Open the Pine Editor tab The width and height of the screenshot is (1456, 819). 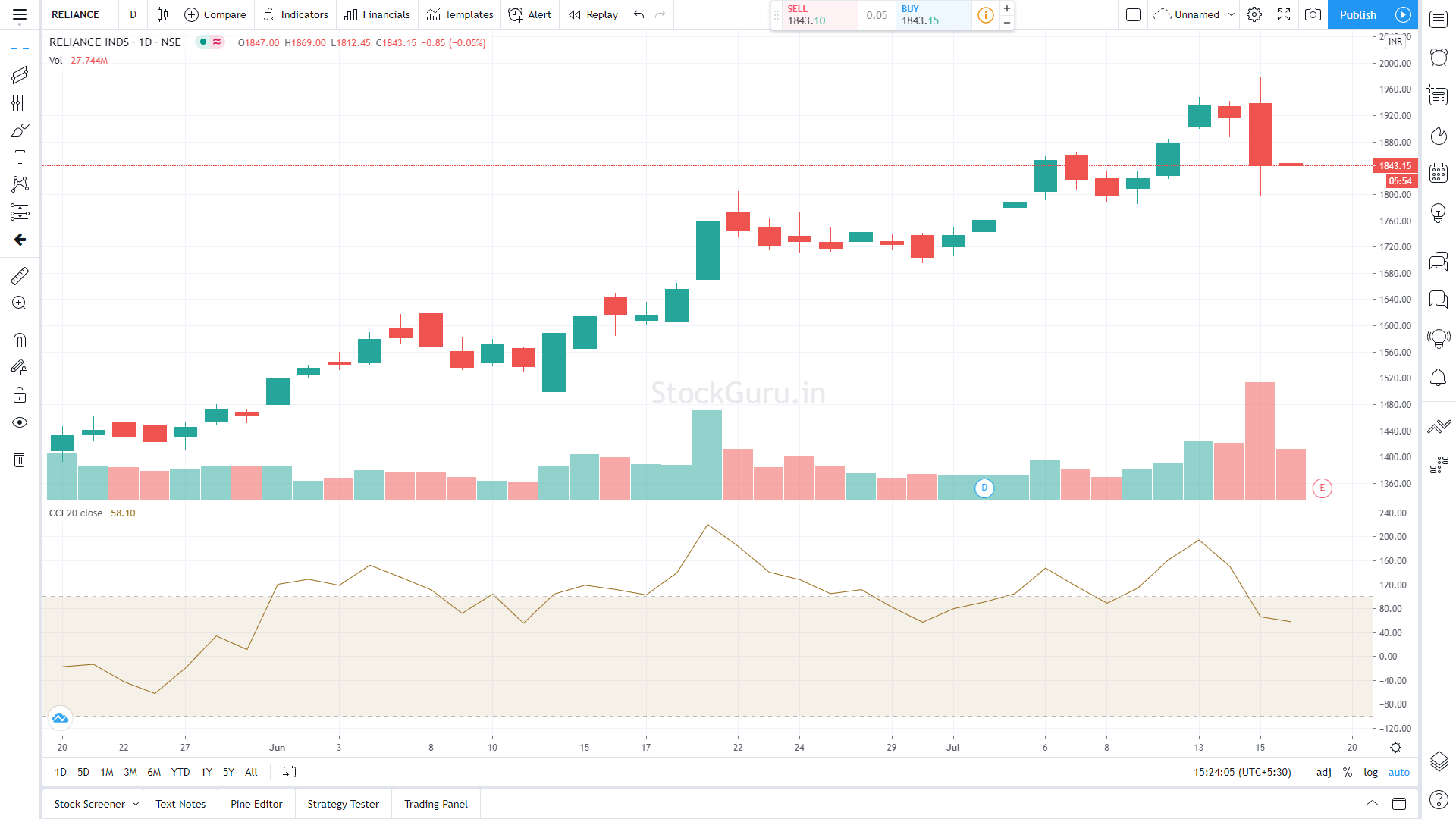pyautogui.click(x=256, y=804)
